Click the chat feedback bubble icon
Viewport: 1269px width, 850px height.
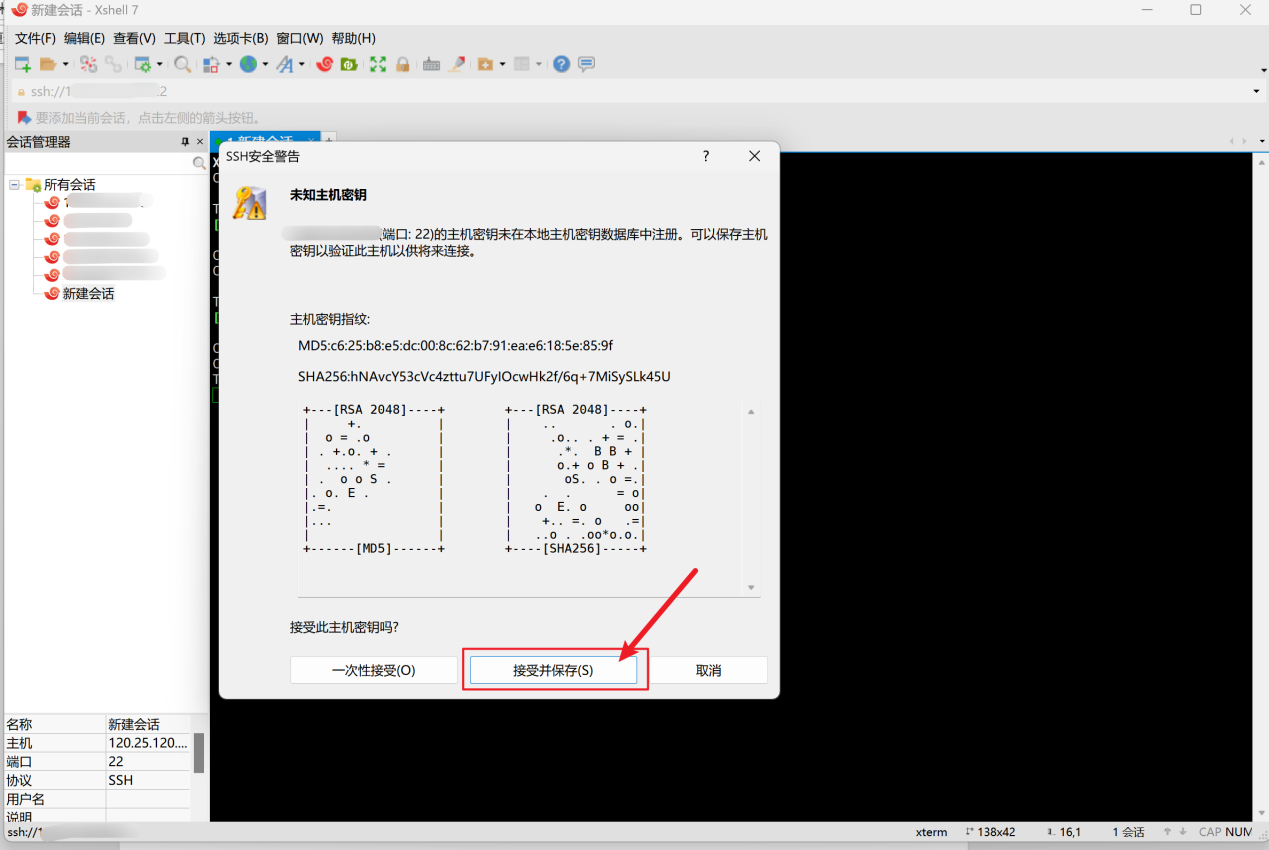click(x=586, y=64)
